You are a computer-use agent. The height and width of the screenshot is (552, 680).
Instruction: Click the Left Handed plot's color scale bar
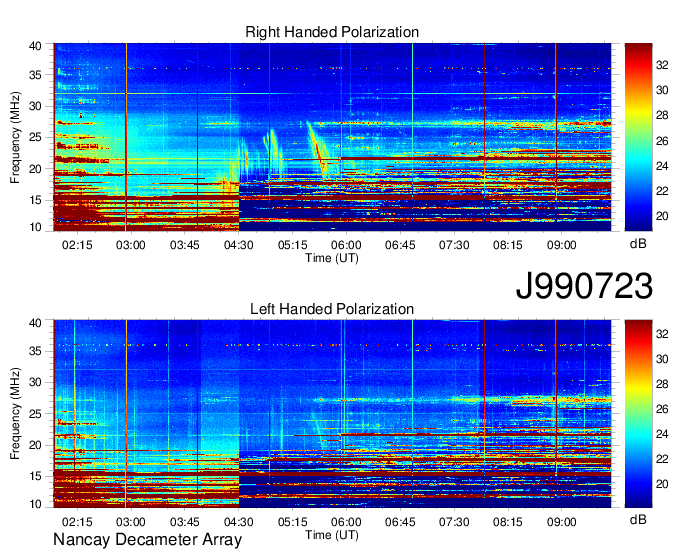point(638,414)
